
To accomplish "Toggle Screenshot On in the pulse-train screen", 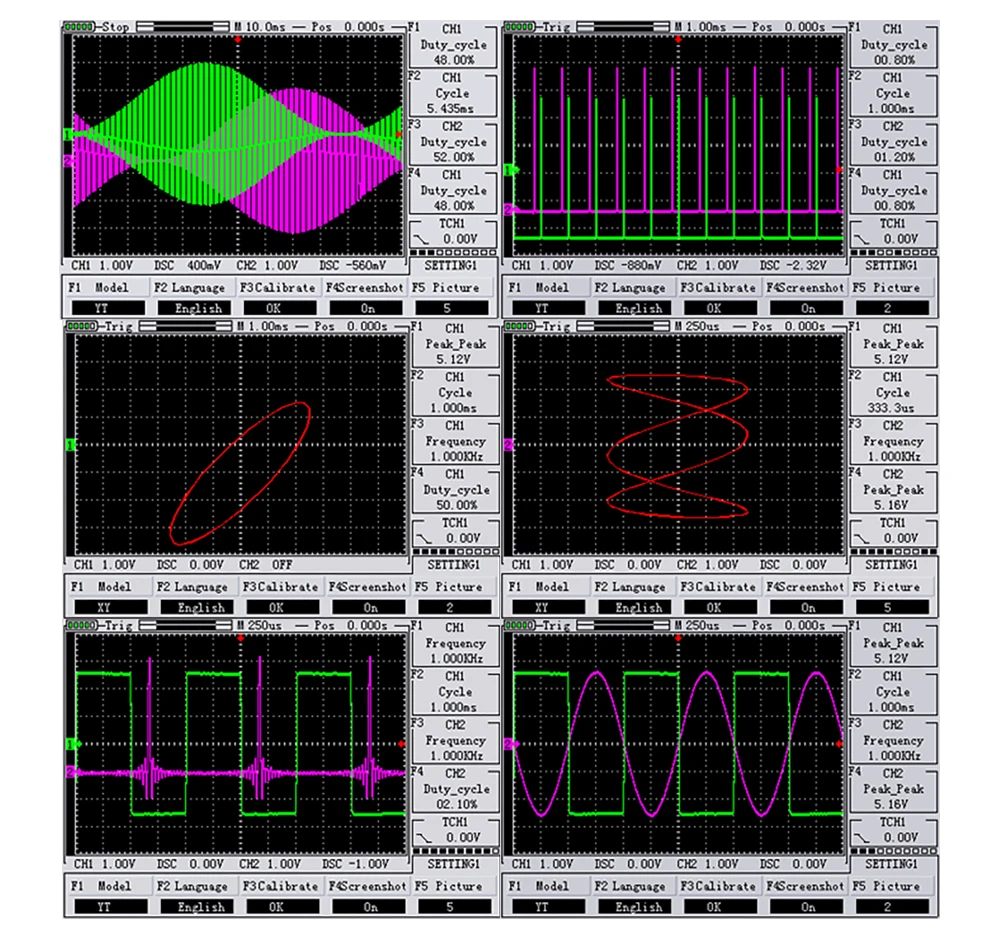I will [x=807, y=309].
